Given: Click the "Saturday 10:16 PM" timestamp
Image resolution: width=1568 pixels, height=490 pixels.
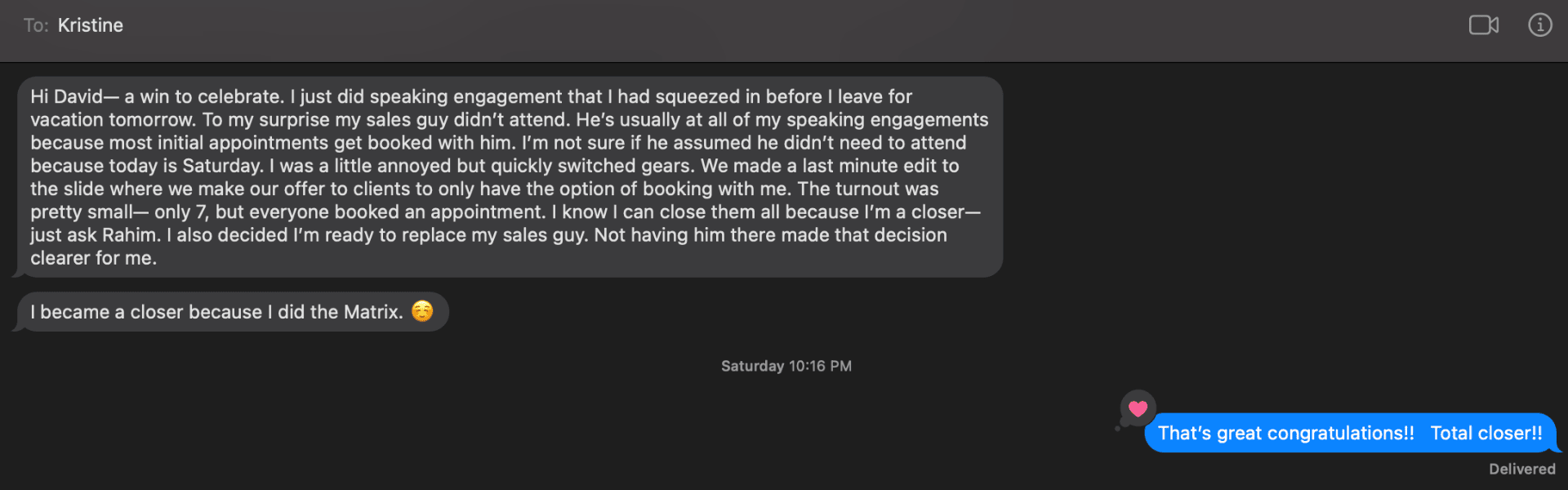Looking at the screenshot, I should [x=786, y=366].
